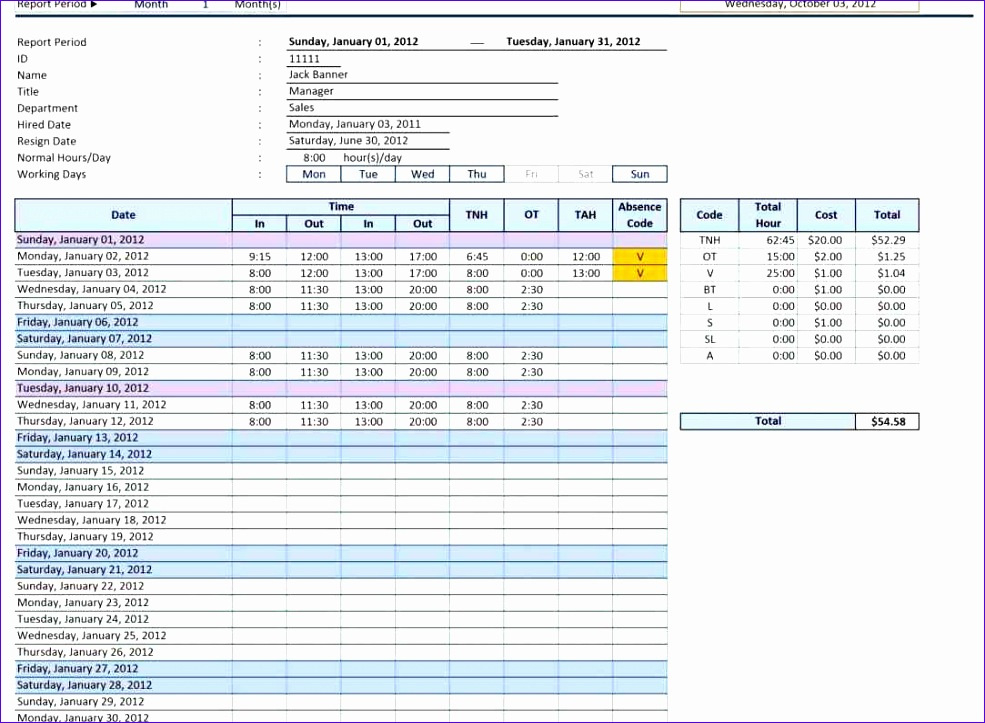This screenshot has height=723, width=985.
Task: Select the Monday, January 23, 2012 date cell
Action: pos(123,602)
